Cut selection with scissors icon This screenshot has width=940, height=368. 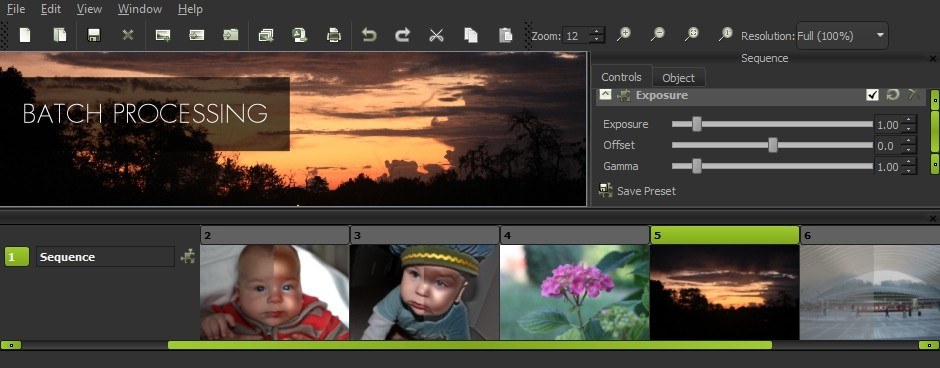coord(436,35)
